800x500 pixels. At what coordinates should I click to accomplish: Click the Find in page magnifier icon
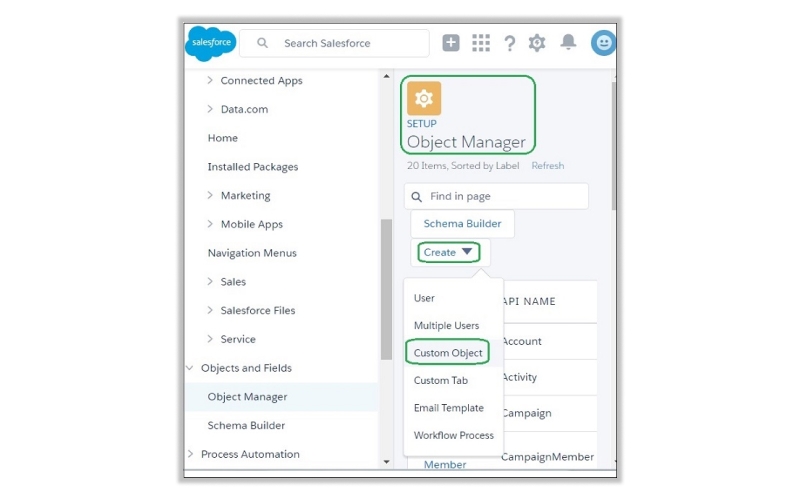point(416,197)
